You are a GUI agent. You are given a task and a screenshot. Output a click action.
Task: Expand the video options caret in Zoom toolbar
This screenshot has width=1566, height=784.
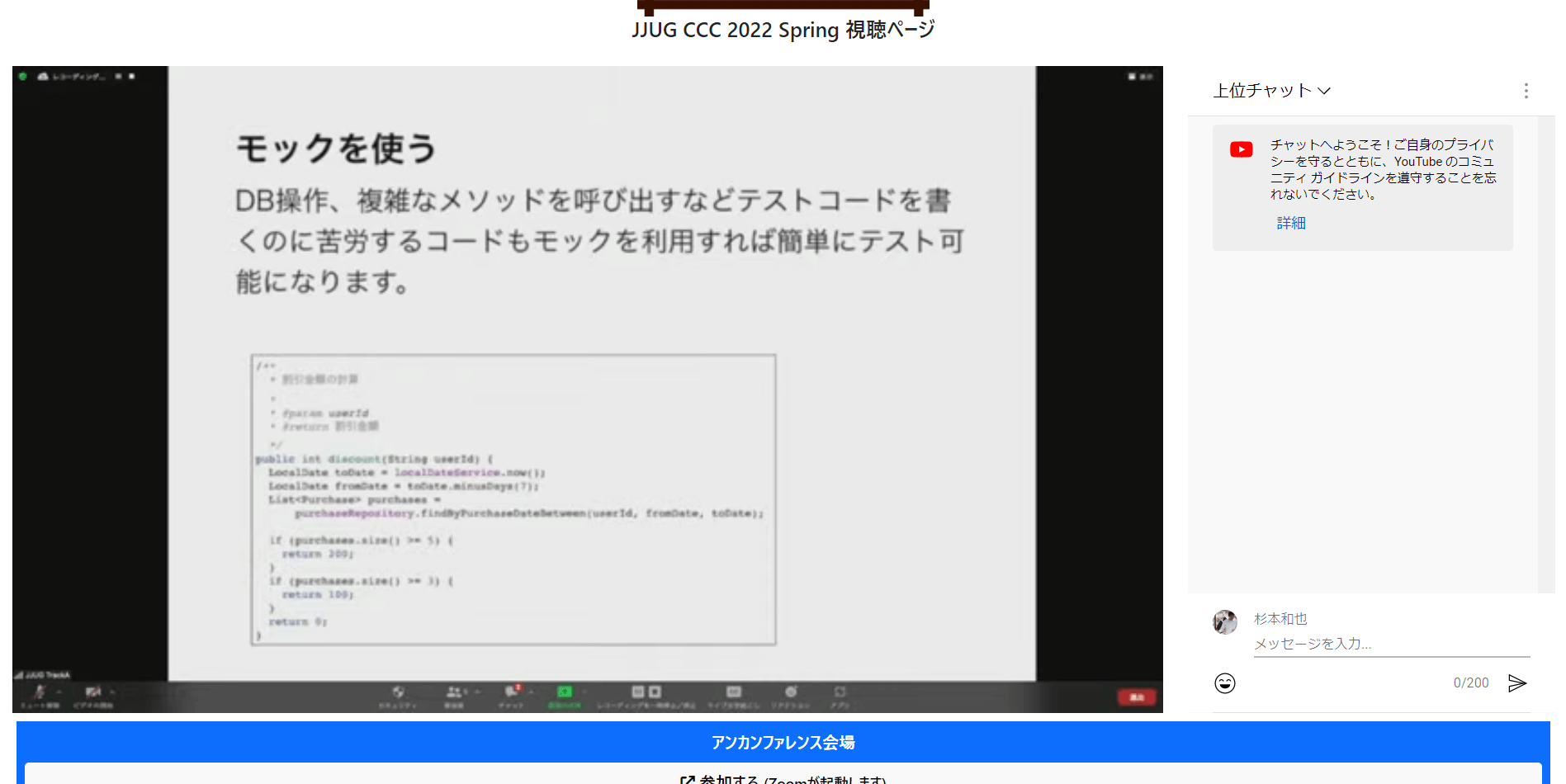tap(112, 692)
